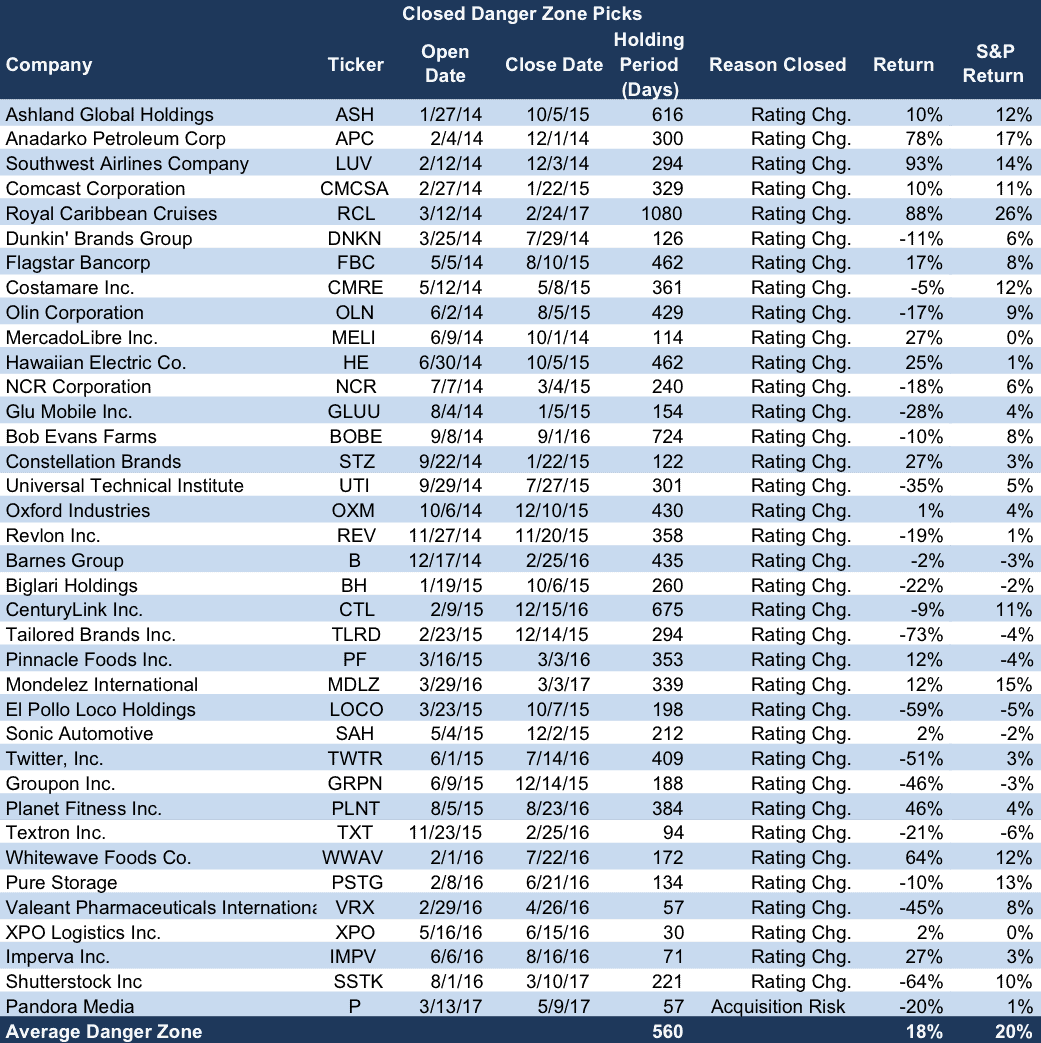The image size is (1041, 1043).
Task: Click the 'Pure Storage' company cell
Action: [x=61, y=883]
